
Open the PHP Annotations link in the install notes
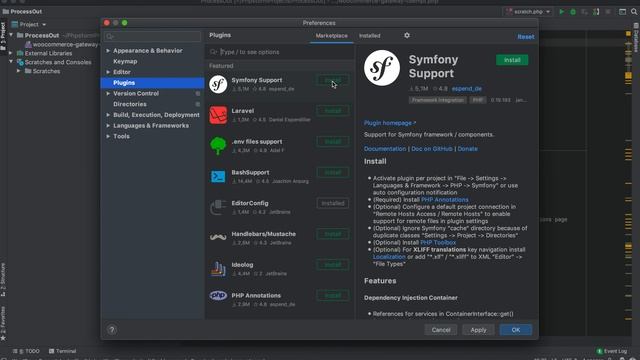tap(444, 200)
